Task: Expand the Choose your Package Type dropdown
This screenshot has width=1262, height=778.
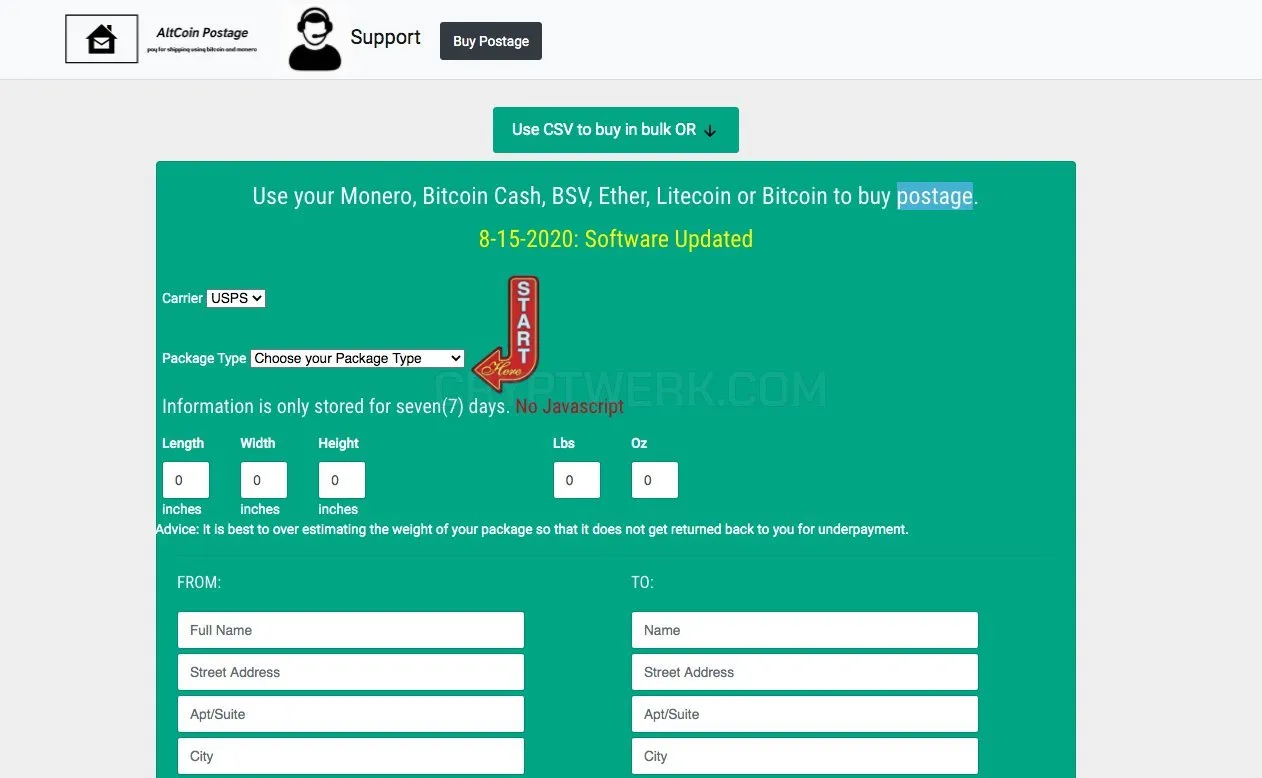Action: (x=357, y=358)
